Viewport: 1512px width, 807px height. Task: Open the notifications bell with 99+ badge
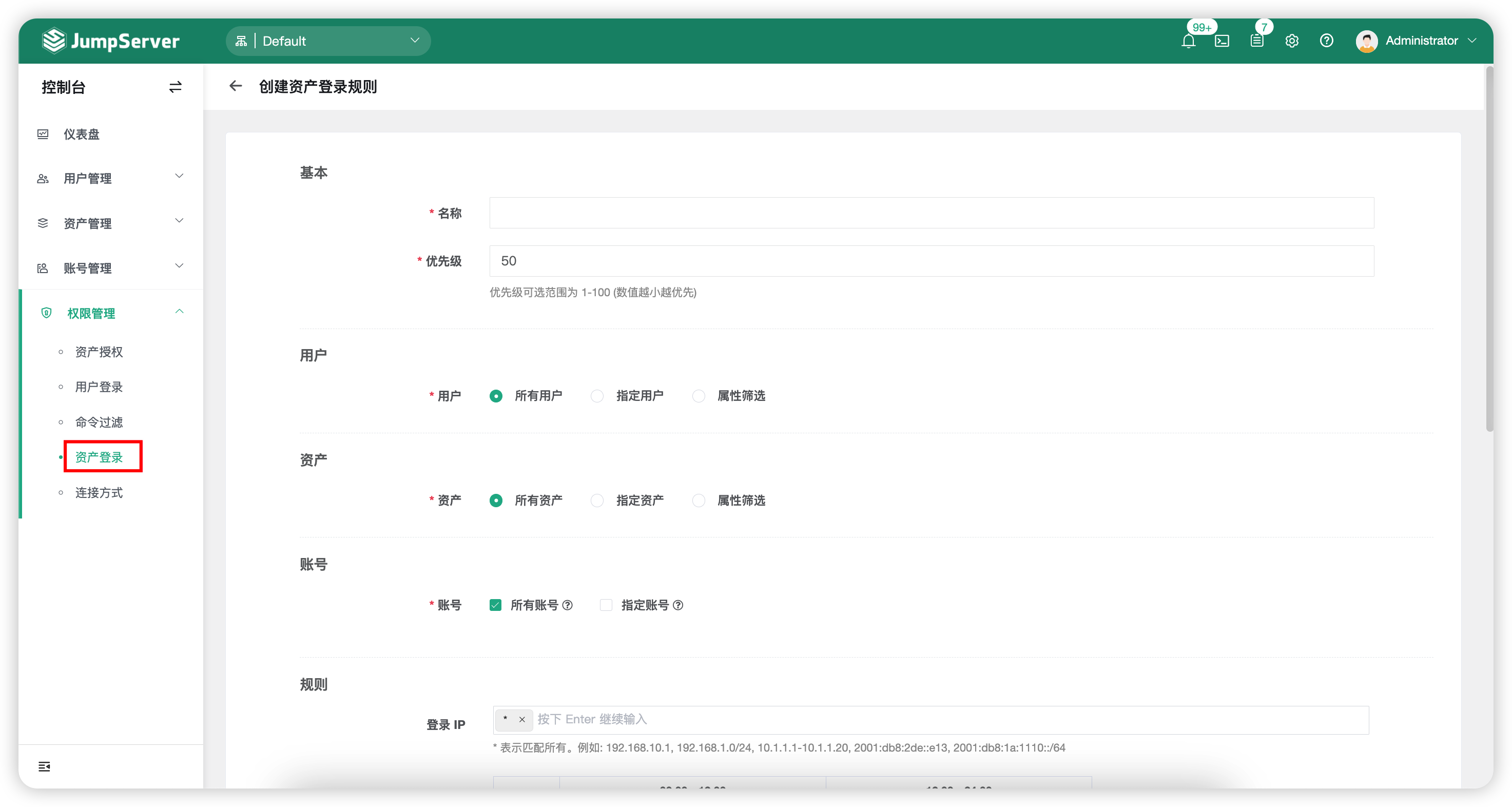(1189, 41)
